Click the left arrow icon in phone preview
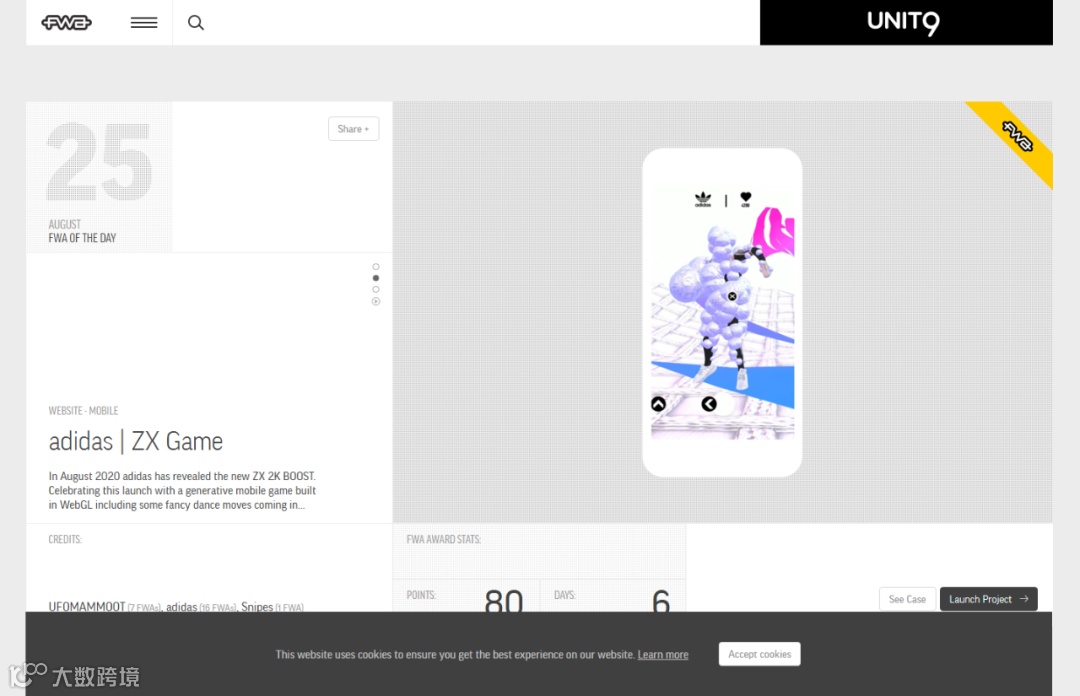This screenshot has width=1080, height=696. pos(709,405)
